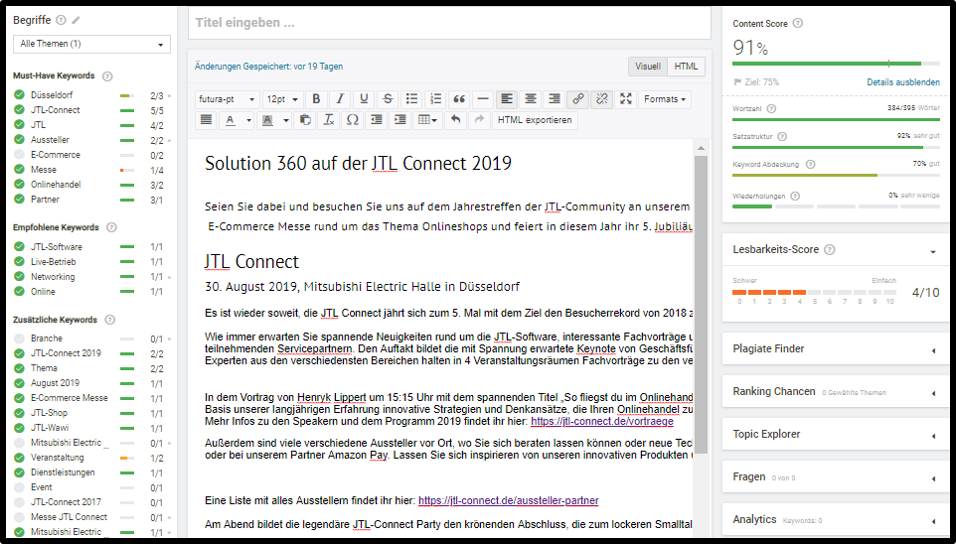Open background color dropdown arrow
The image size is (956, 544).
pos(286,120)
